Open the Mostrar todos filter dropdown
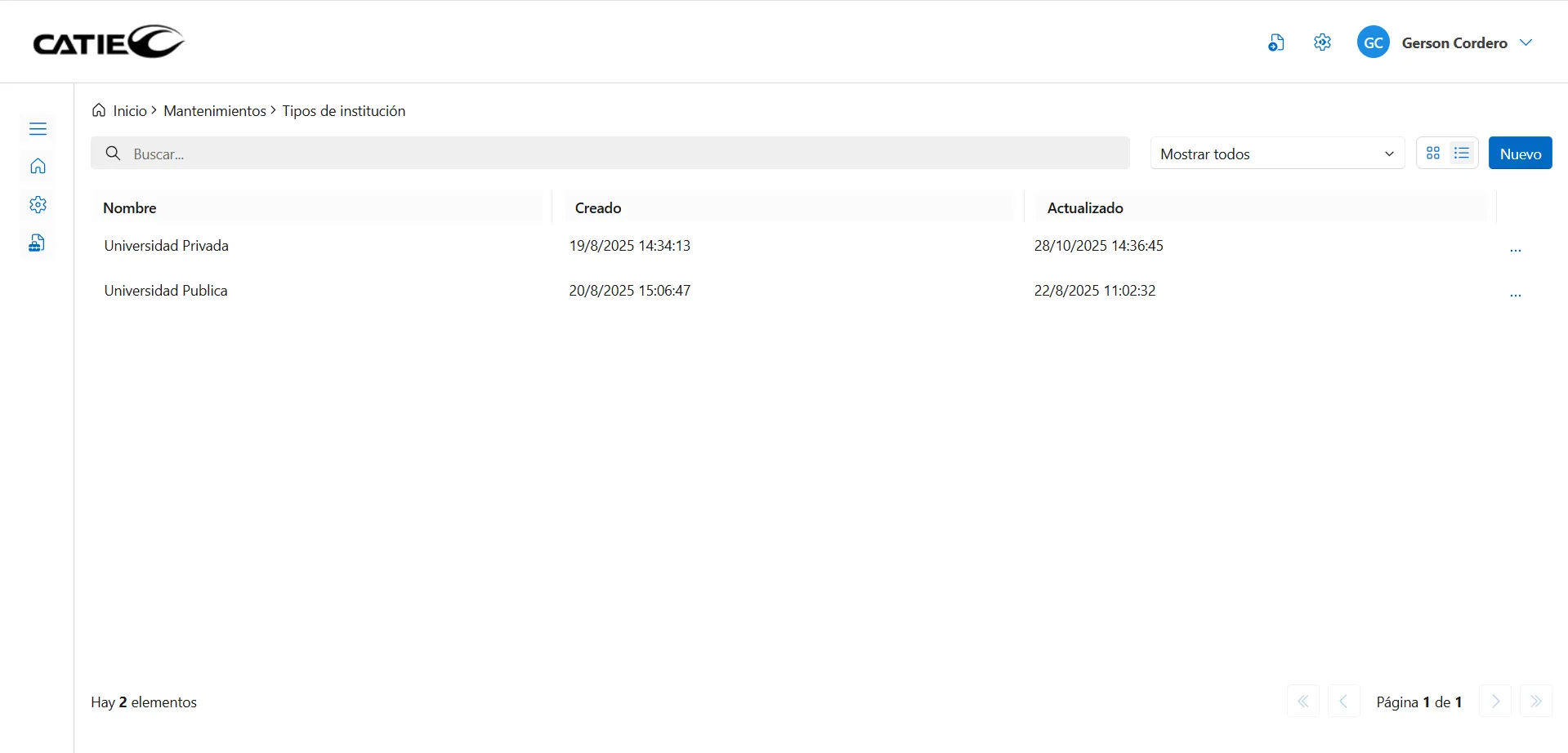Image resolution: width=1568 pixels, height=753 pixels. click(x=1277, y=154)
